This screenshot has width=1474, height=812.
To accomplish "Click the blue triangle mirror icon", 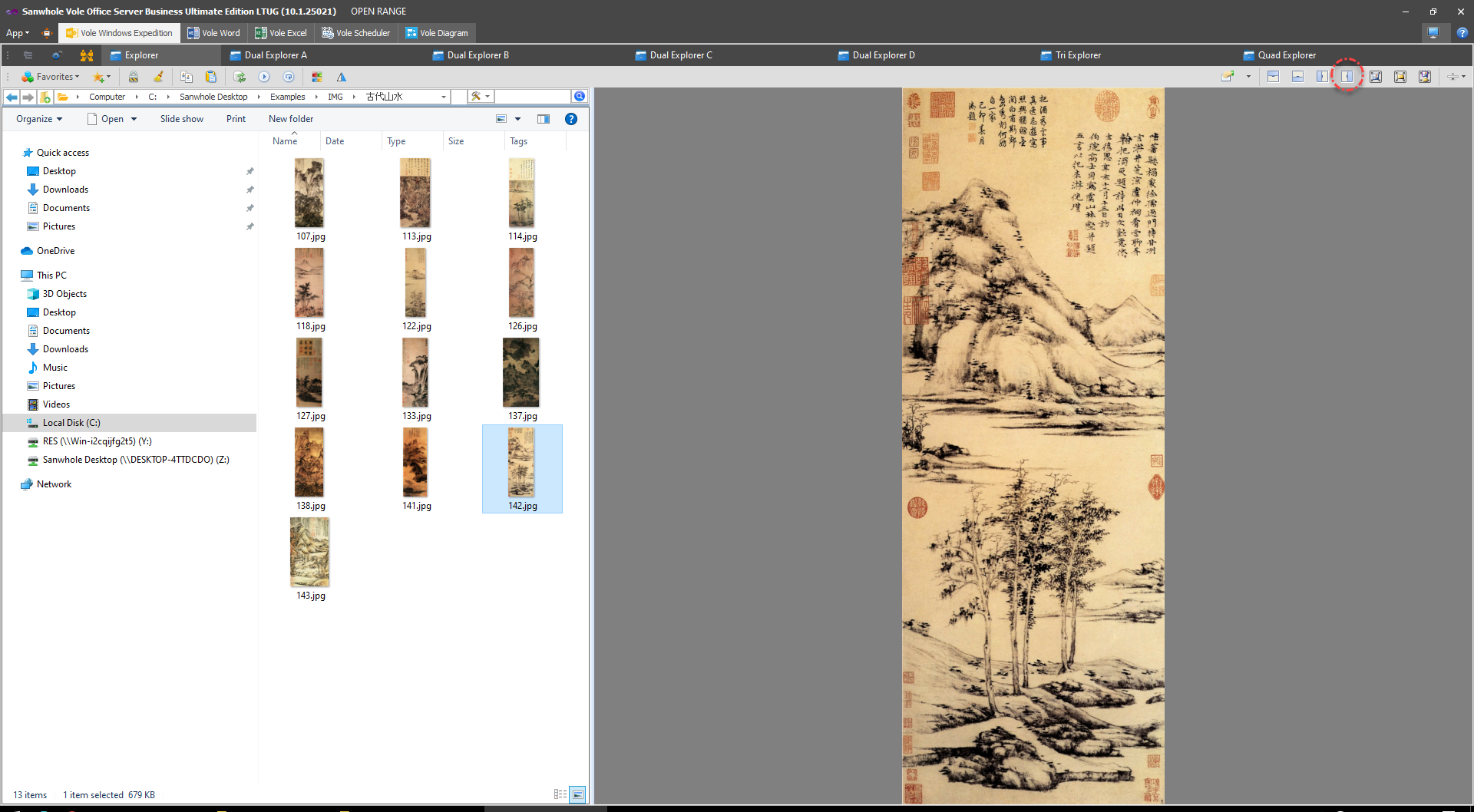I will (342, 77).
